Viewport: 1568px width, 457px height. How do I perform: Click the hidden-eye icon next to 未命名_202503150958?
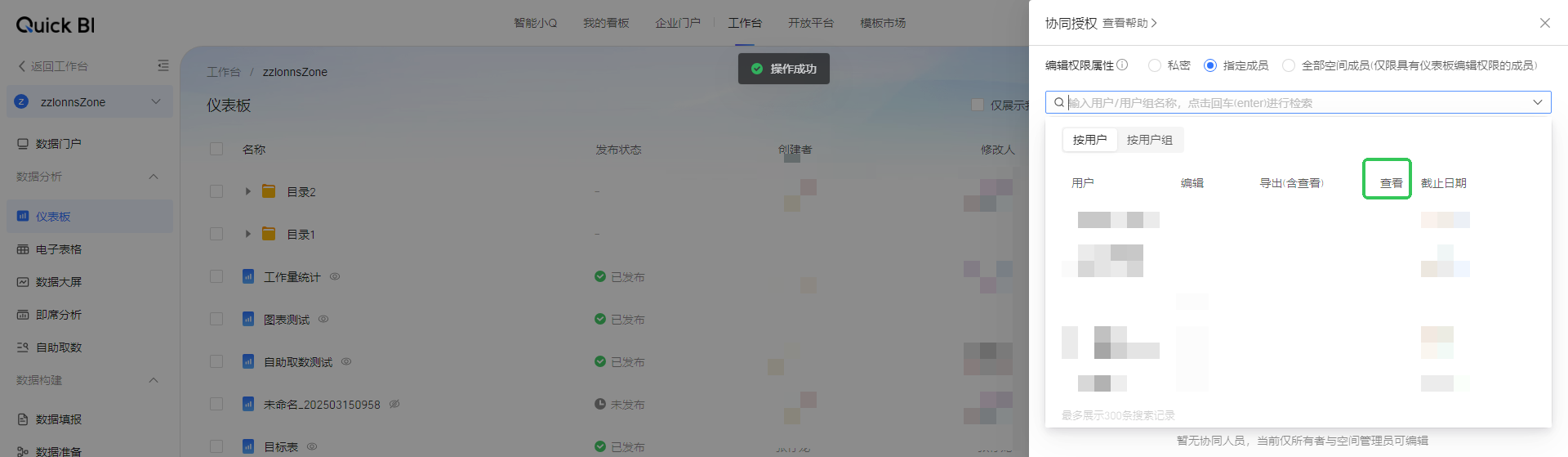pos(394,404)
